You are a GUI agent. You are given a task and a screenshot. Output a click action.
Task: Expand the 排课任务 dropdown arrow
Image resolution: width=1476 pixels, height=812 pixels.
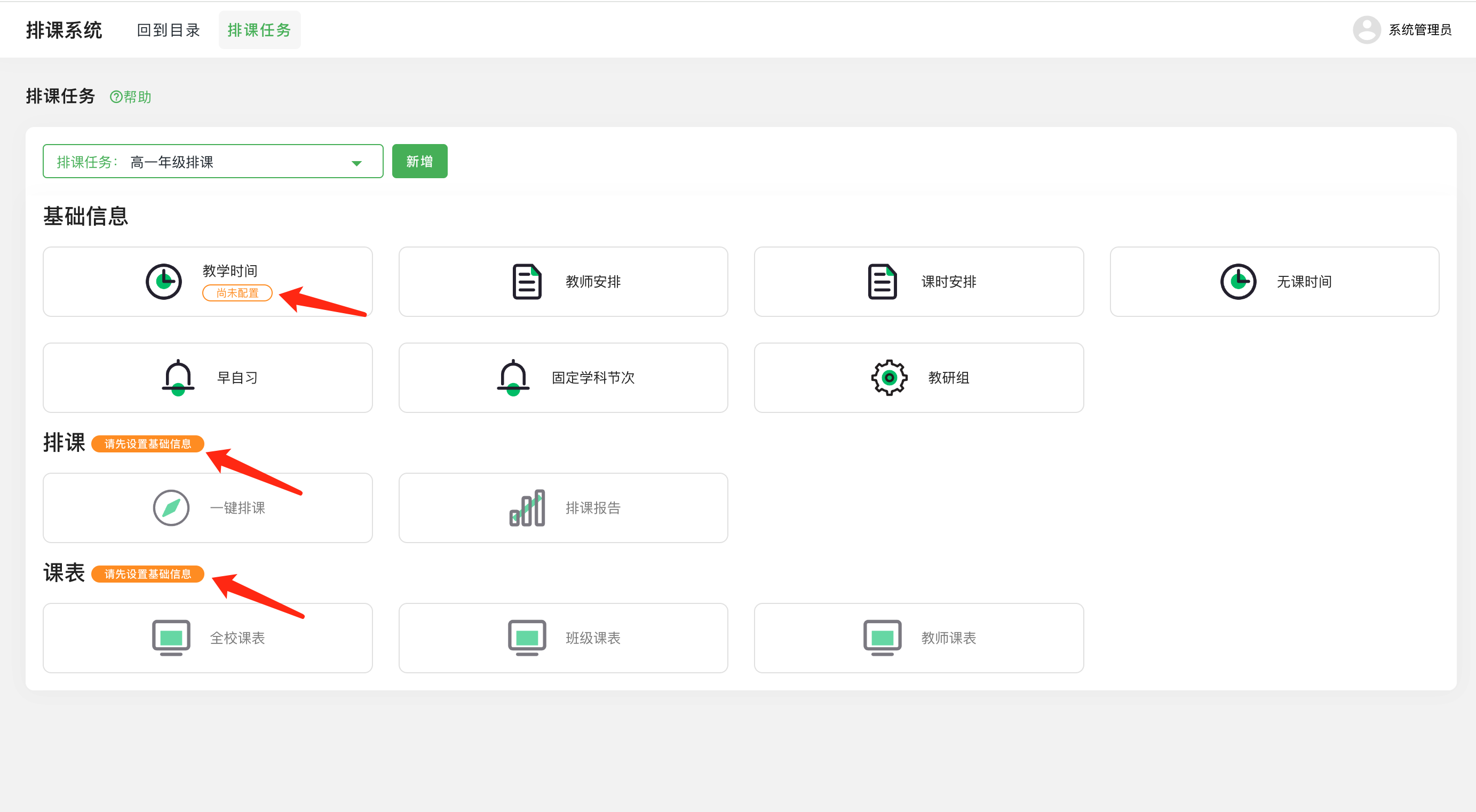(356, 162)
